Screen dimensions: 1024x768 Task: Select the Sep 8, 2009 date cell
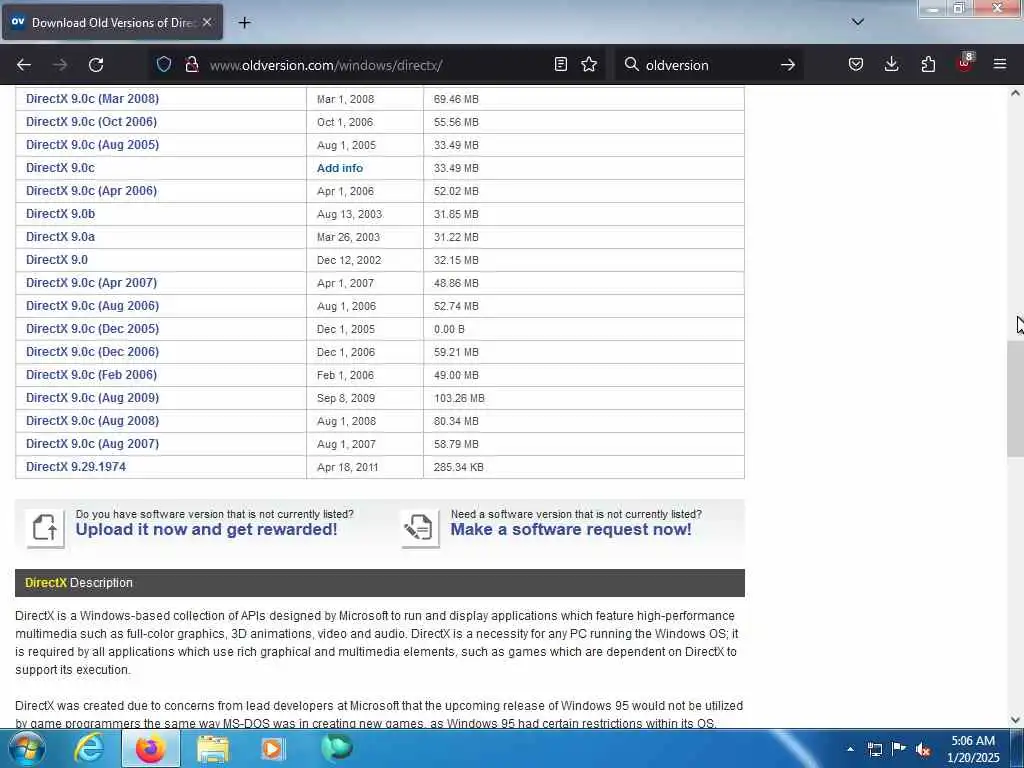tap(365, 398)
